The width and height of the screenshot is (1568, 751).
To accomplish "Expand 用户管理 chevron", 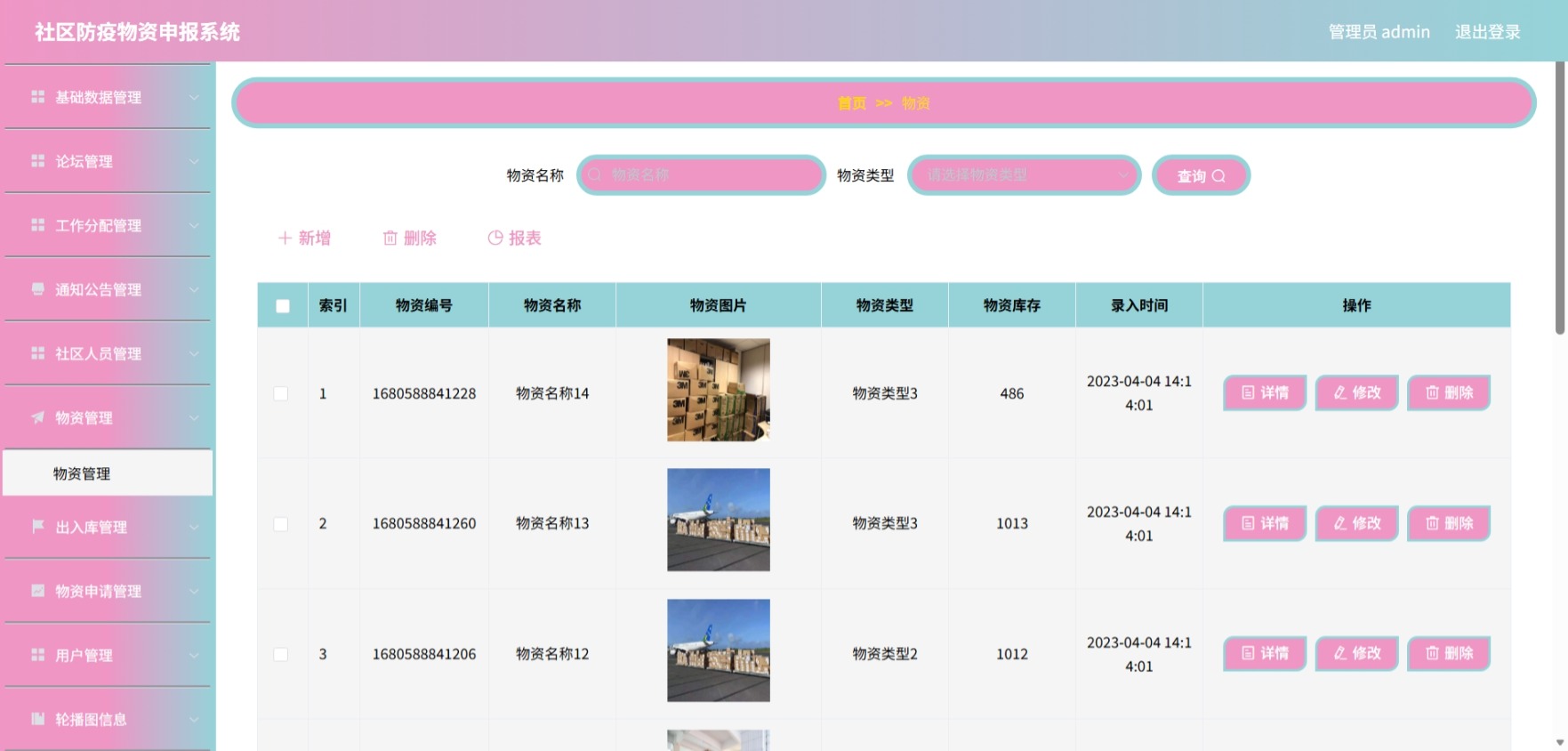I will (x=194, y=655).
